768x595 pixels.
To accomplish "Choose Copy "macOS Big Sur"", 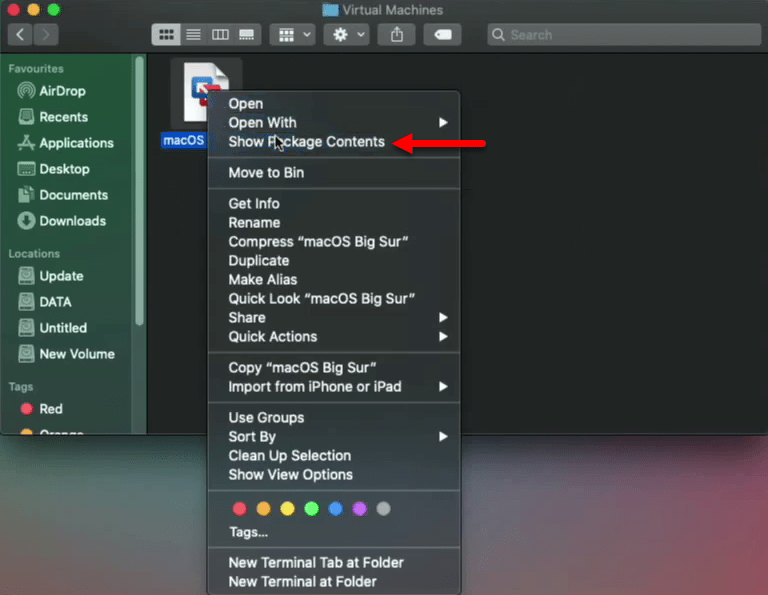I will (x=334, y=368).
